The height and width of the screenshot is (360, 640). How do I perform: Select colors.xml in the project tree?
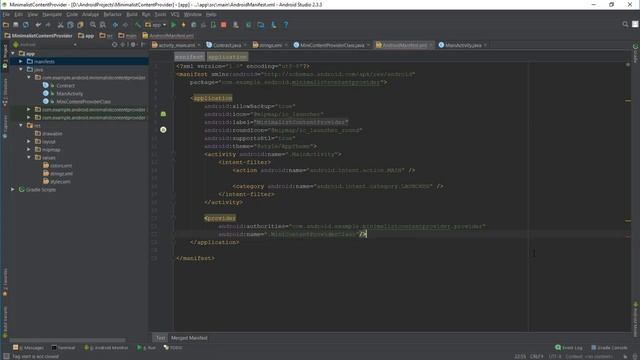coord(61,166)
